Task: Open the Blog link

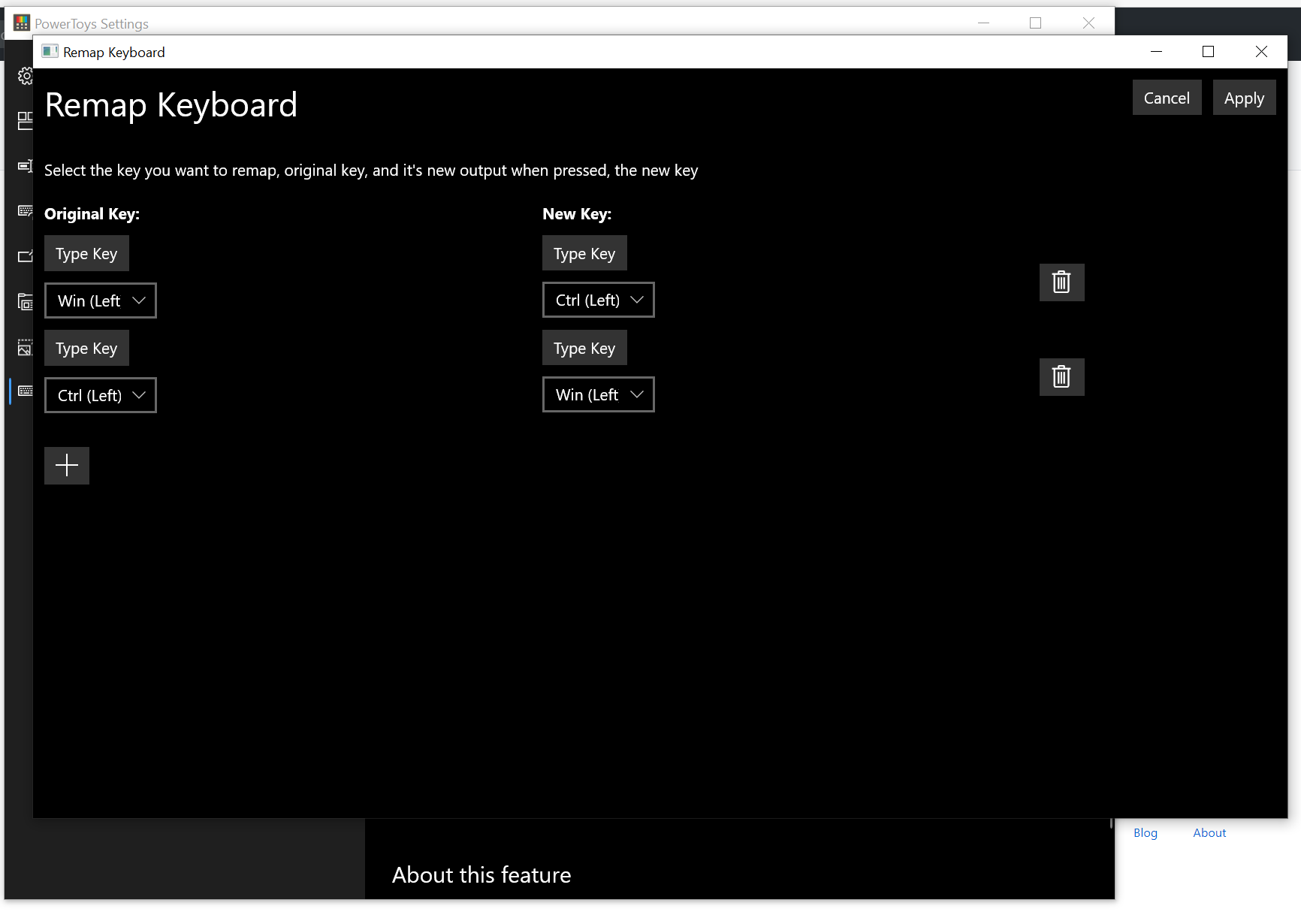Action: point(1145,832)
